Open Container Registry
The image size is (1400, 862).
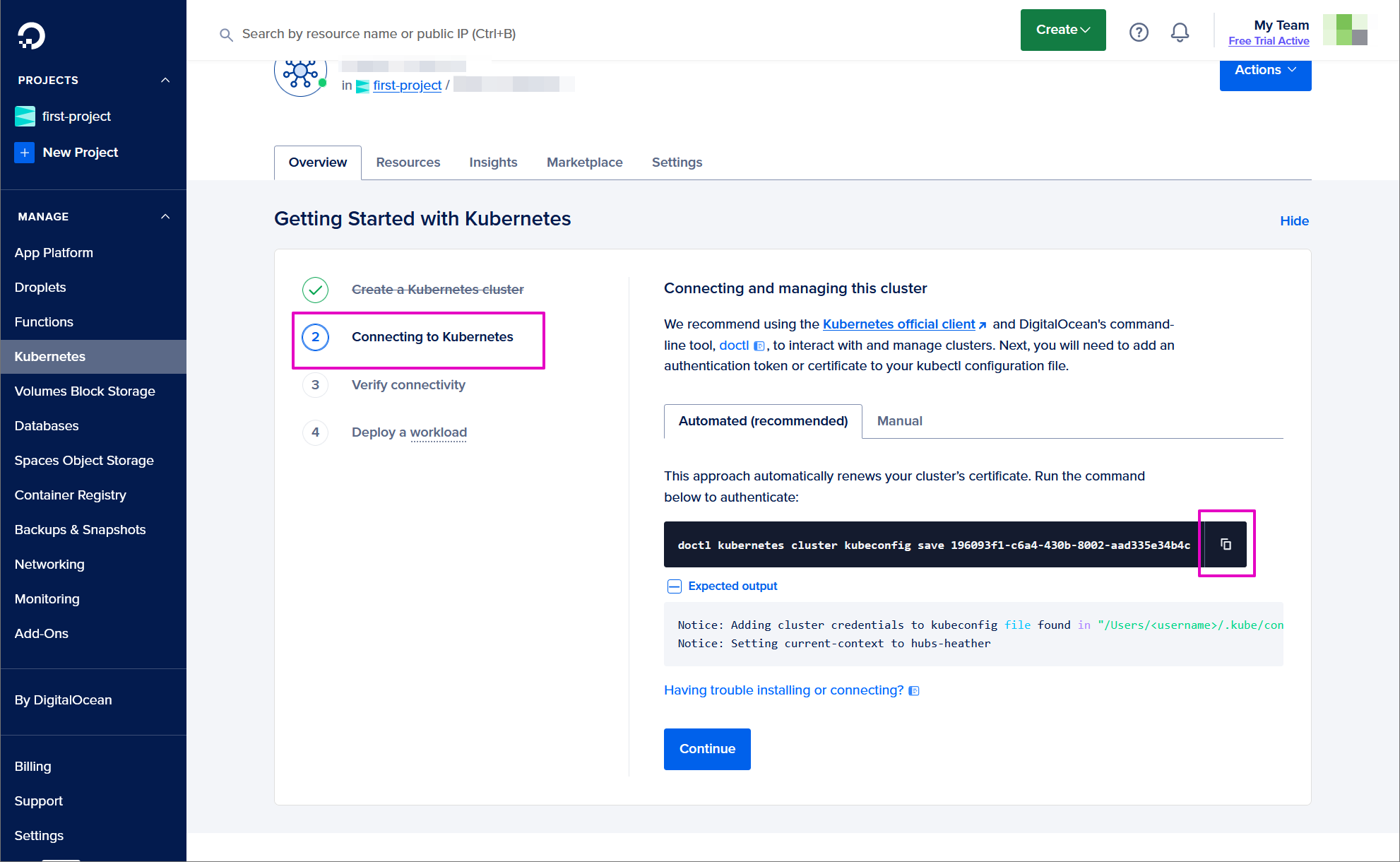(71, 495)
